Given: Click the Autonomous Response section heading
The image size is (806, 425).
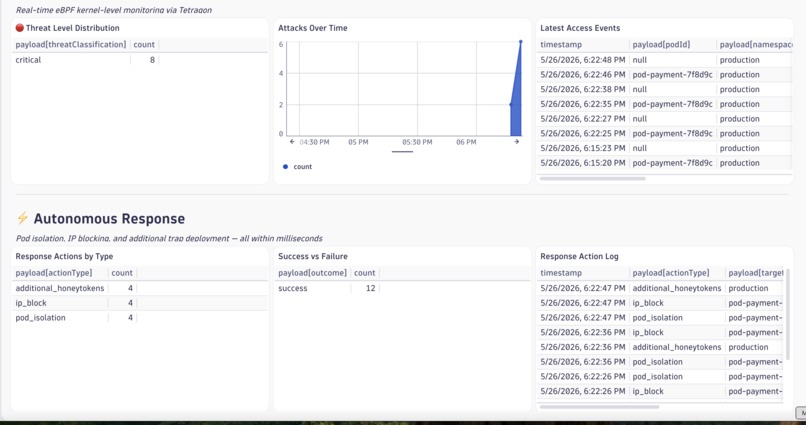Looking at the screenshot, I should click(109, 219).
